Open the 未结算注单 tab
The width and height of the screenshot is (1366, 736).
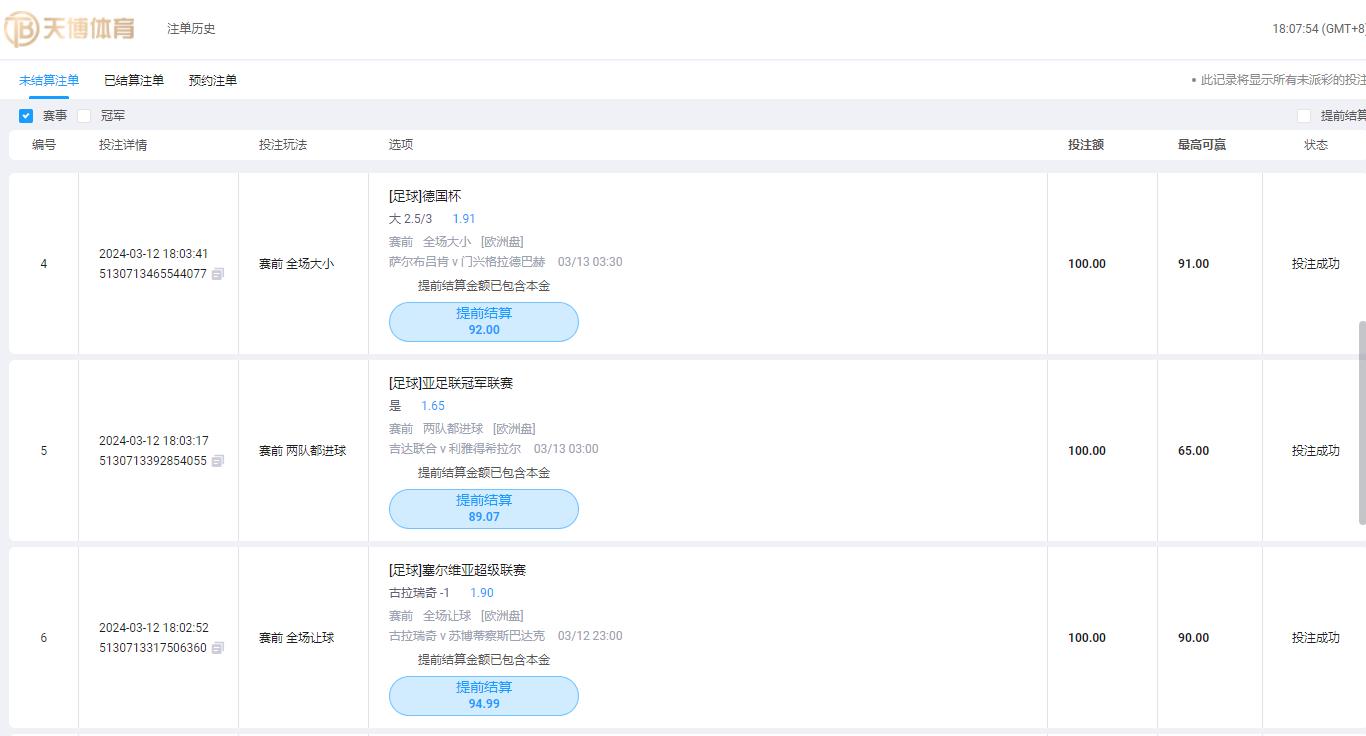[x=49, y=80]
